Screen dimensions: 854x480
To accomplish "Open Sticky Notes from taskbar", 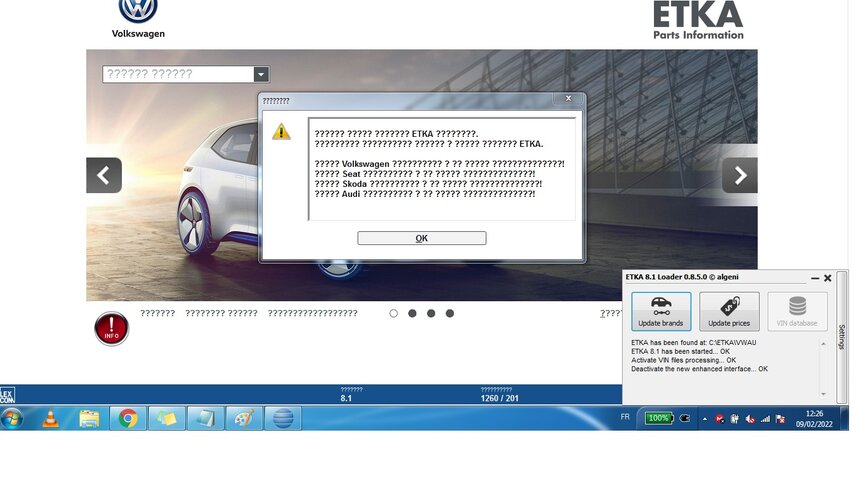I will [167, 418].
